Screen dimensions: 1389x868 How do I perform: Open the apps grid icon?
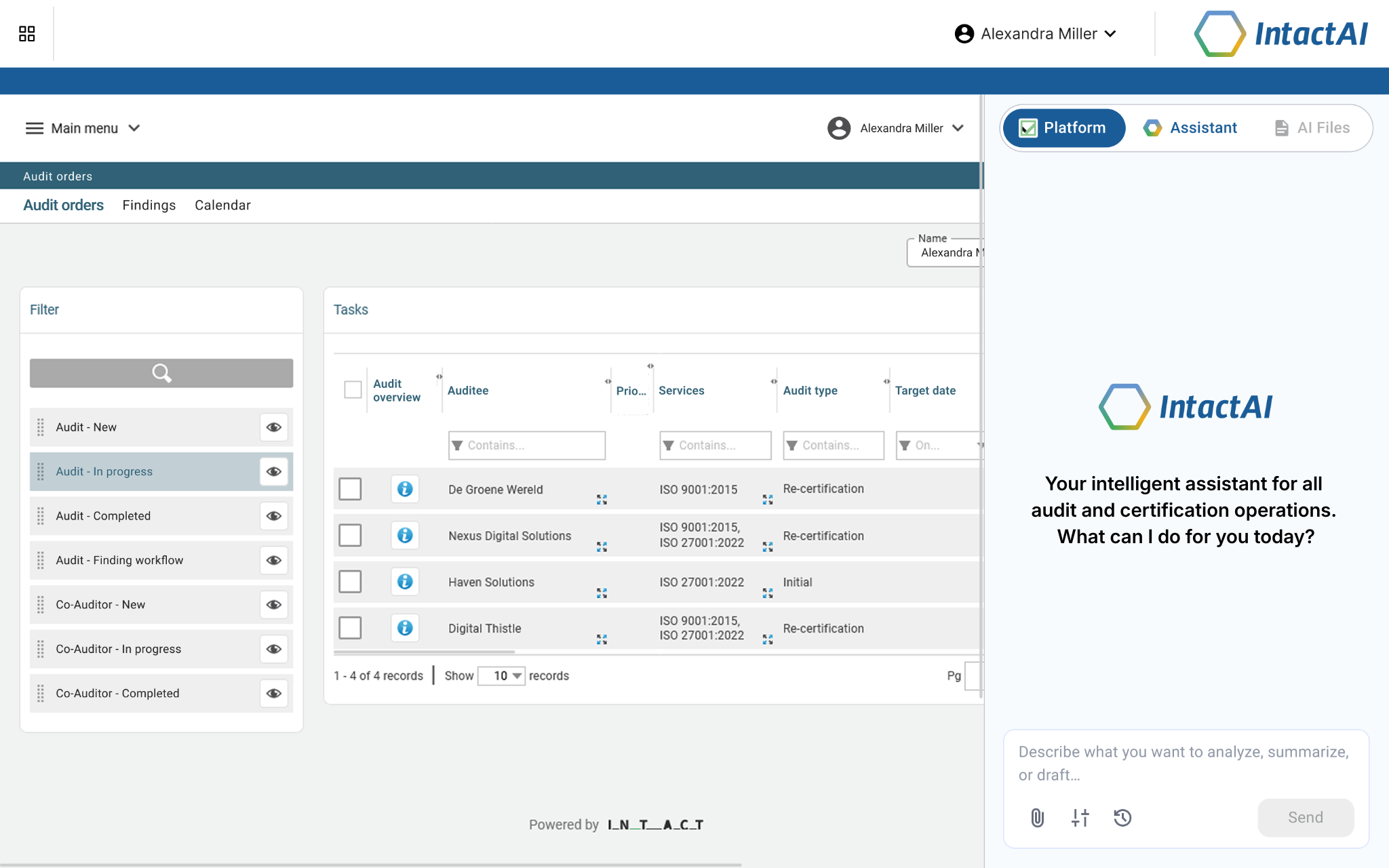27,34
